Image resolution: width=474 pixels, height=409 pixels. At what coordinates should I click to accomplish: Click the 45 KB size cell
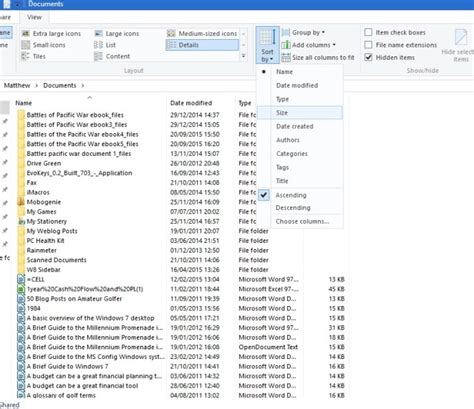336,289
